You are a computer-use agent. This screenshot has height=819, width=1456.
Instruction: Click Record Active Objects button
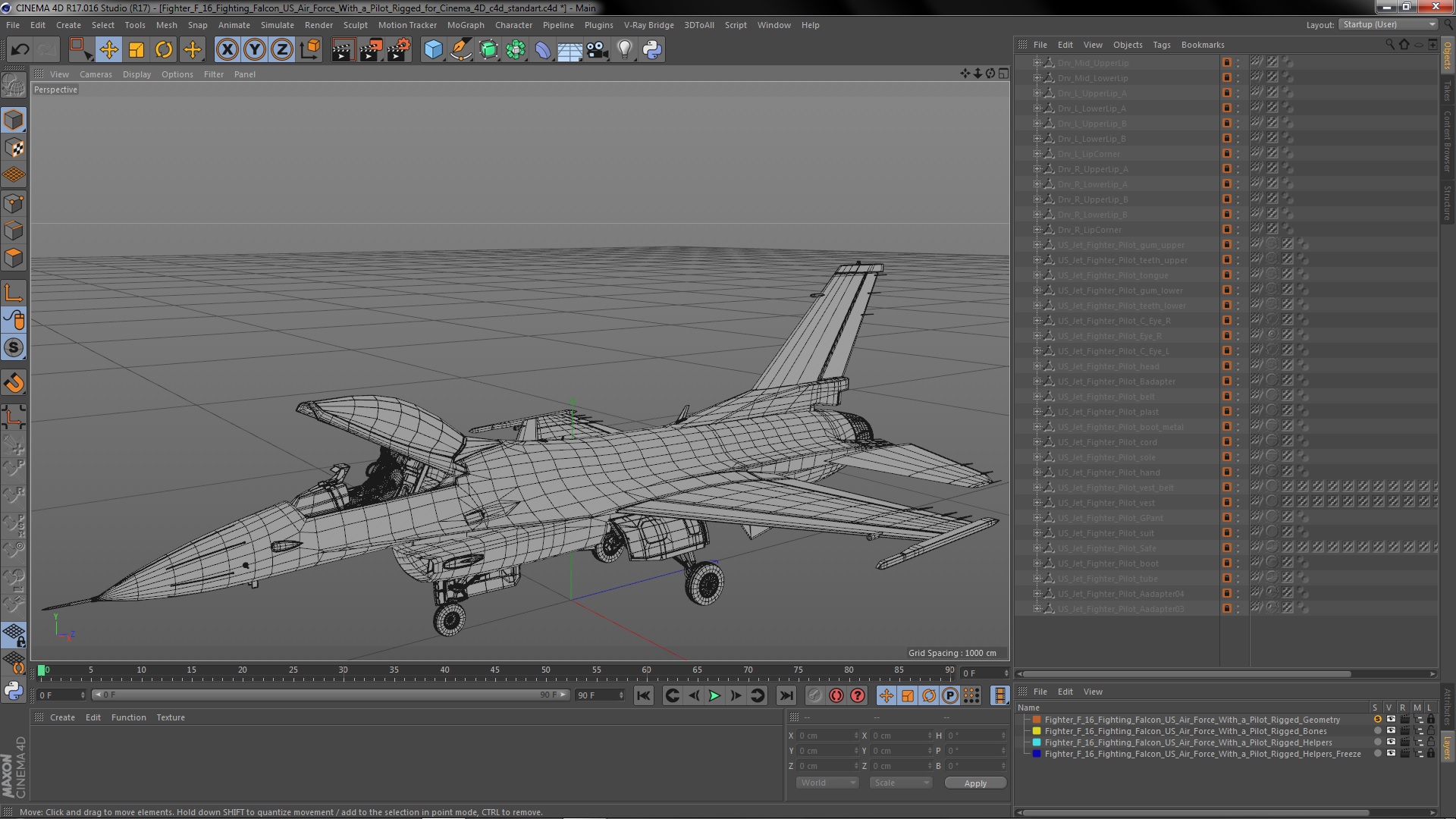point(815,695)
